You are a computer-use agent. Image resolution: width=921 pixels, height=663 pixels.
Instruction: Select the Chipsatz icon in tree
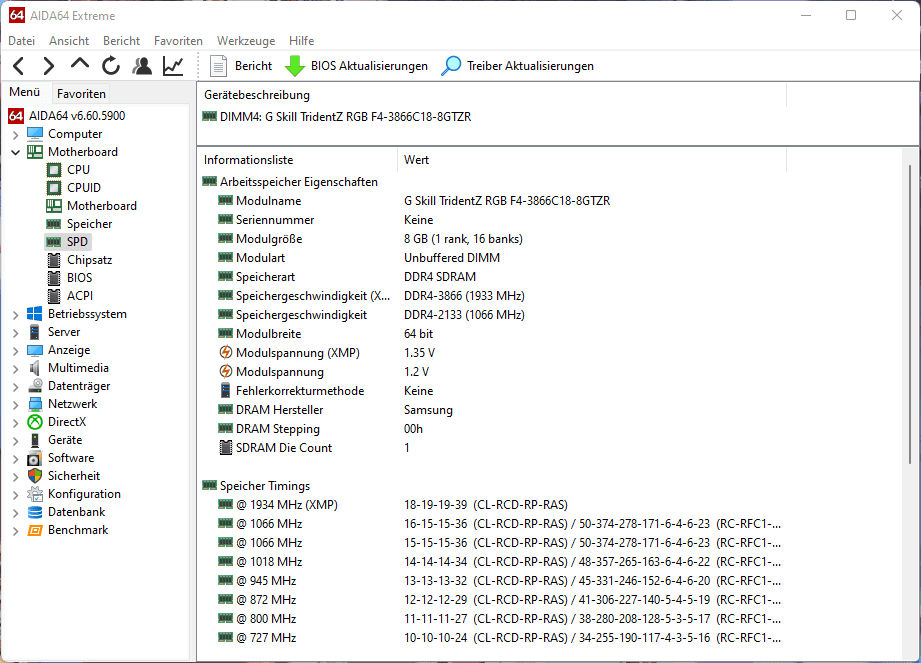pyautogui.click(x=53, y=260)
